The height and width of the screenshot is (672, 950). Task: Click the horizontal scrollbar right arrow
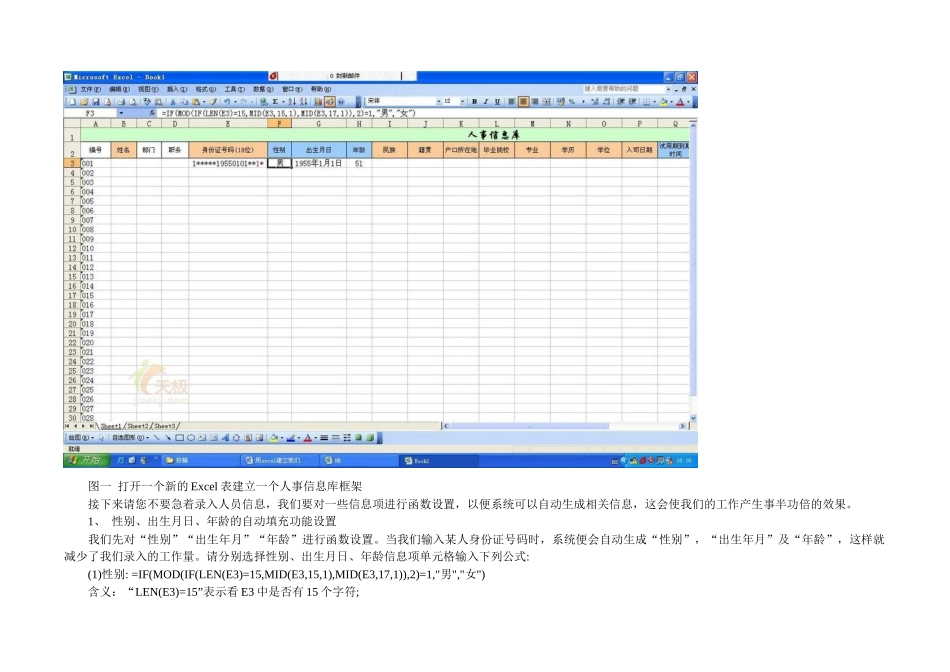(682, 426)
